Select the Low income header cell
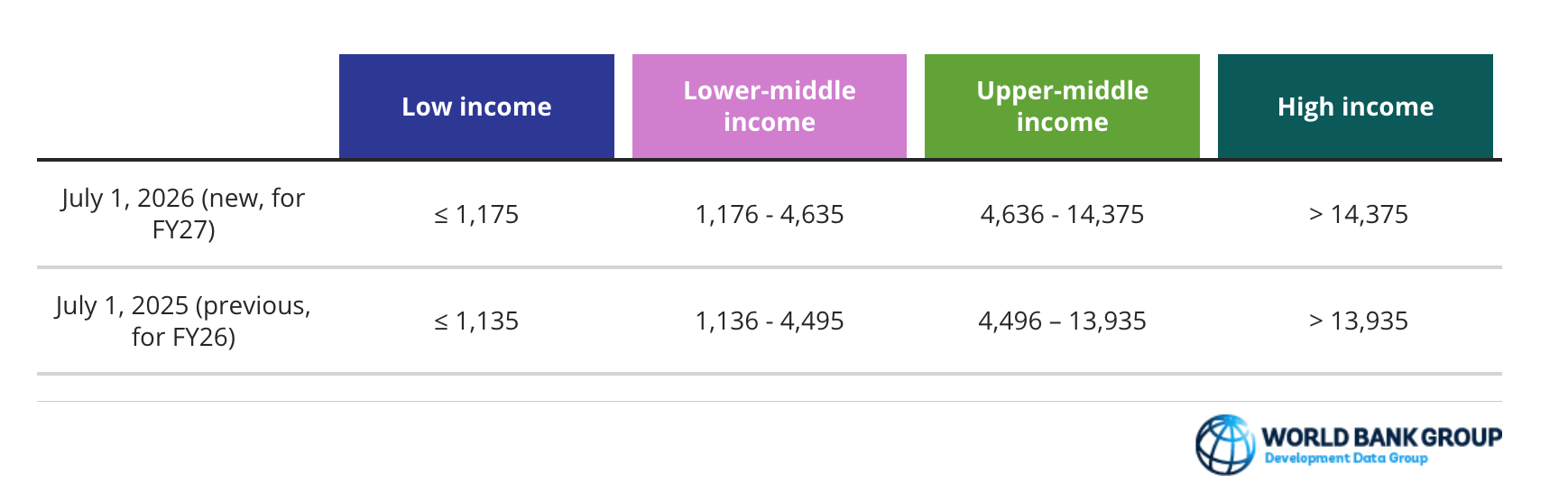 tap(476, 107)
